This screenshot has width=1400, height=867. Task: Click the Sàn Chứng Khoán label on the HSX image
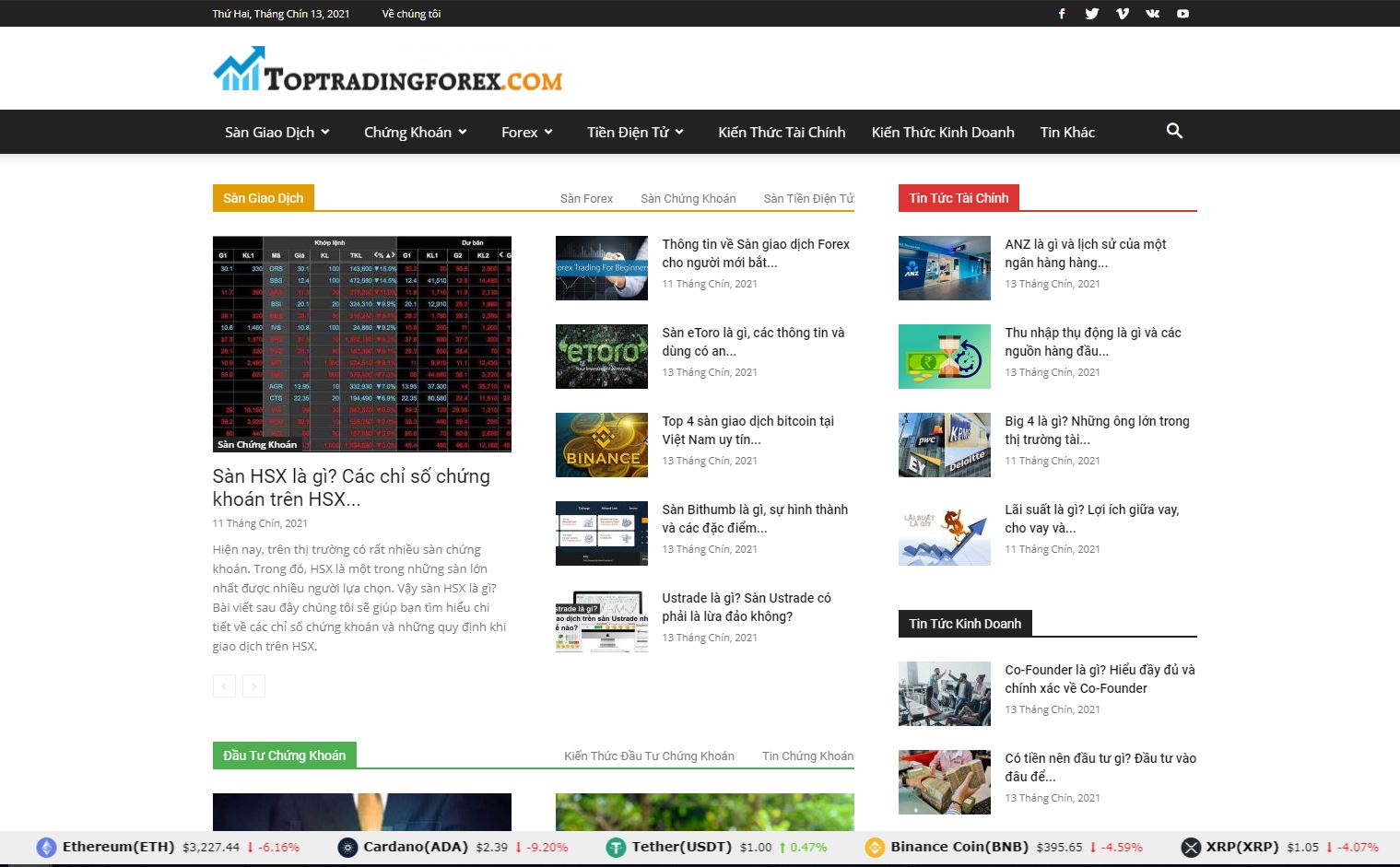pos(257,445)
